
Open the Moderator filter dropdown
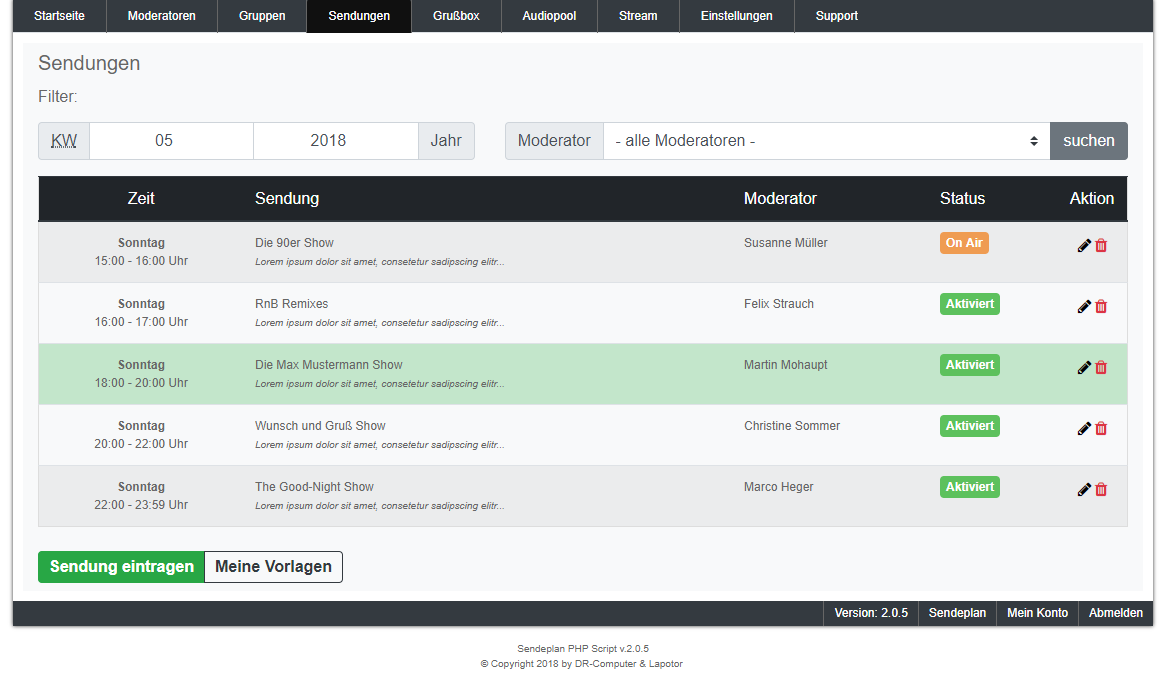pos(826,141)
